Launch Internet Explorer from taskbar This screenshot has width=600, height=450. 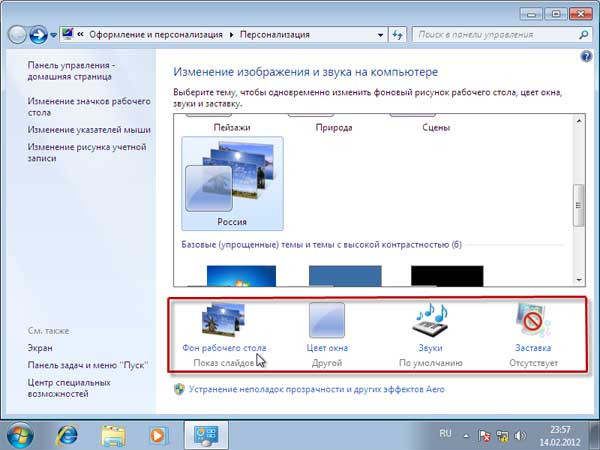(x=67, y=435)
